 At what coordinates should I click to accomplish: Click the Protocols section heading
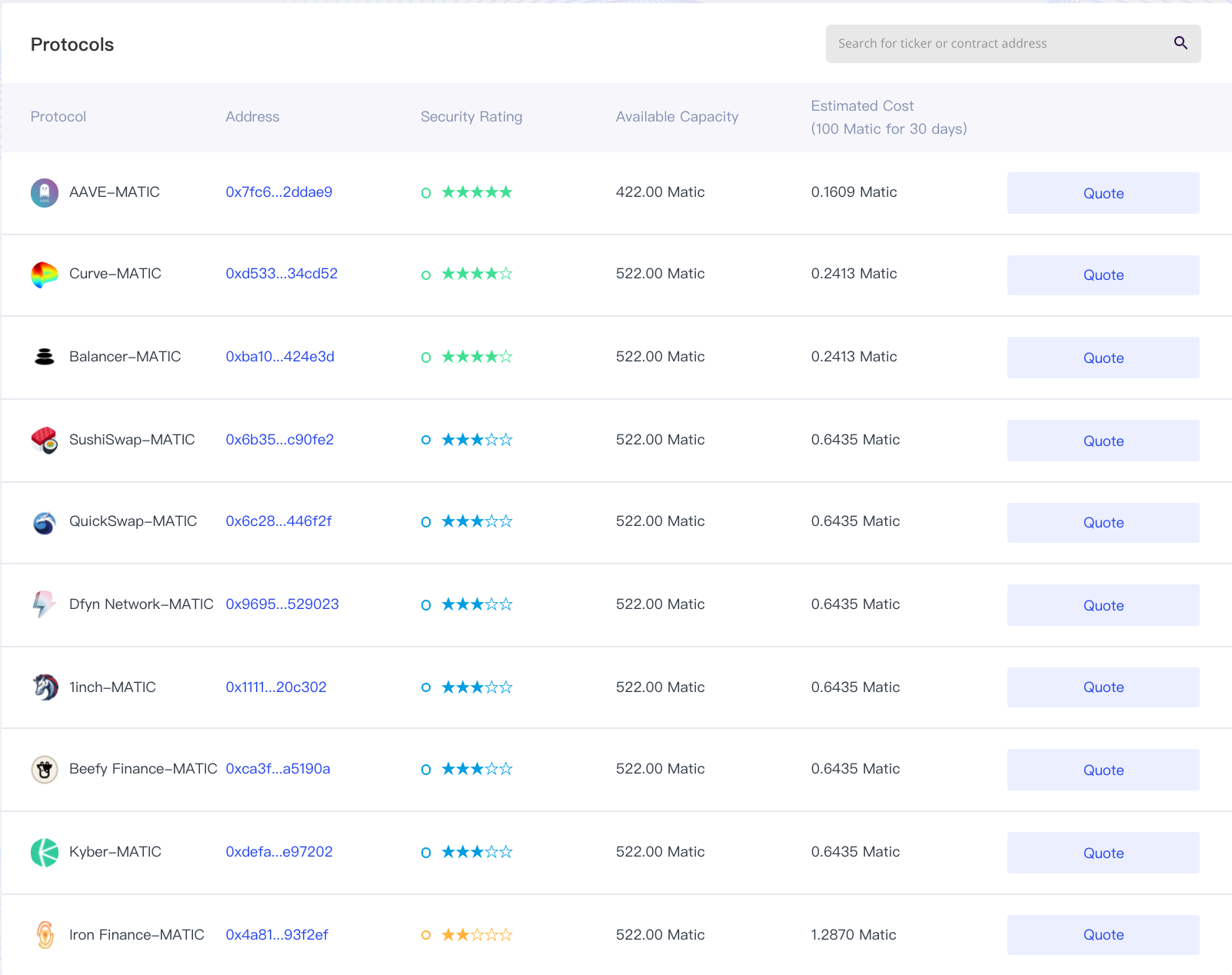pos(72,45)
